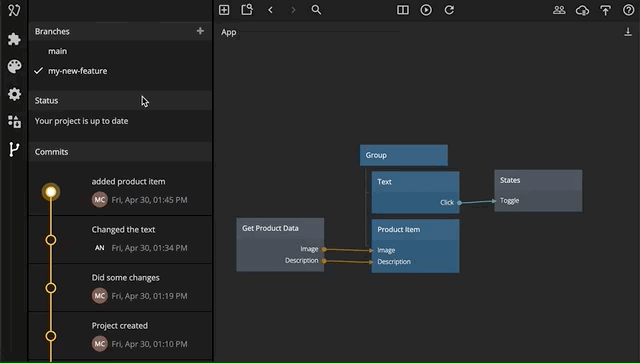The image size is (640, 363).
Task: Click the new component sheet icon
Action: coord(247,9)
